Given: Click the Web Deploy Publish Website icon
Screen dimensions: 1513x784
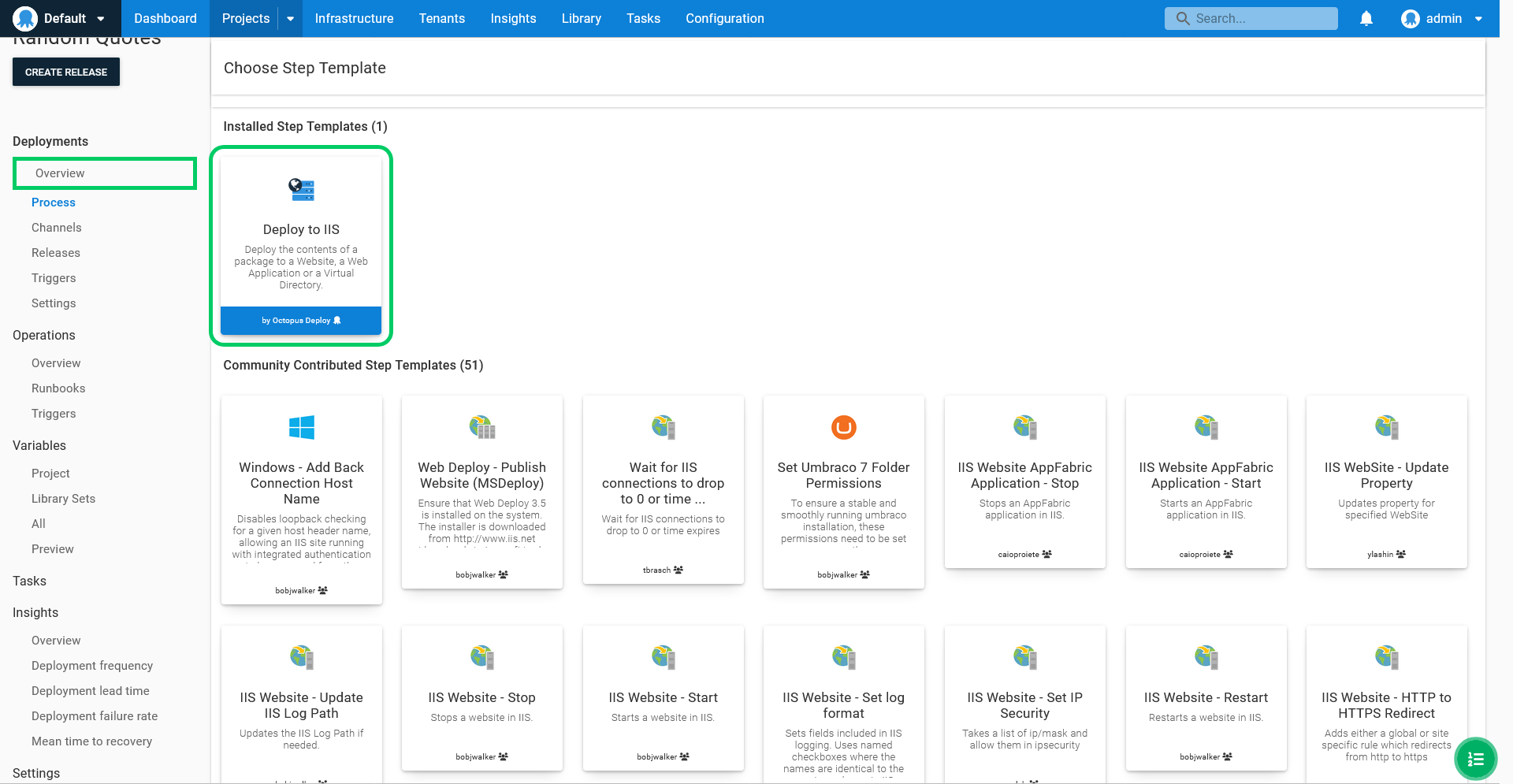Looking at the screenshot, I should (x=482, y=427).
